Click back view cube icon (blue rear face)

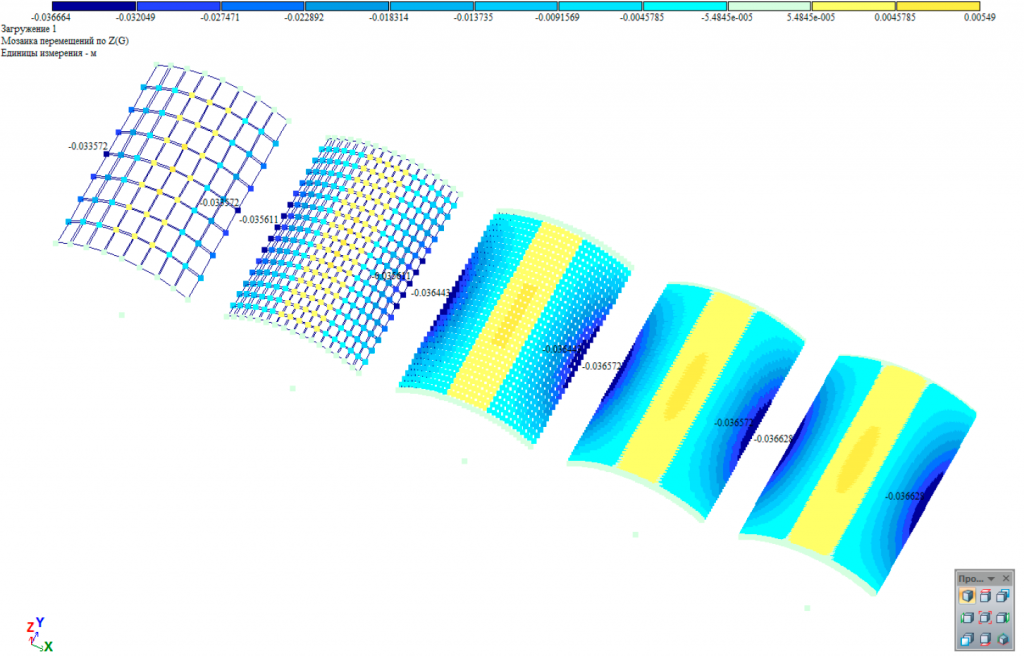(x=1003, y=596)
